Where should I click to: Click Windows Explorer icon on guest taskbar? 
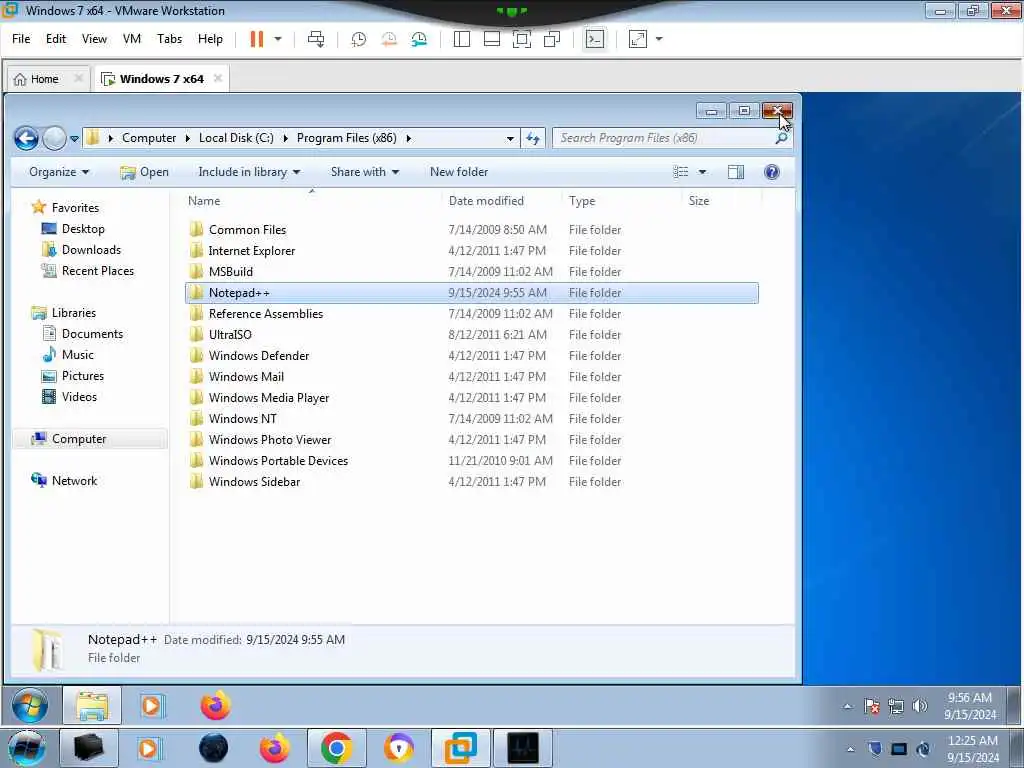(x=92, y=705)
